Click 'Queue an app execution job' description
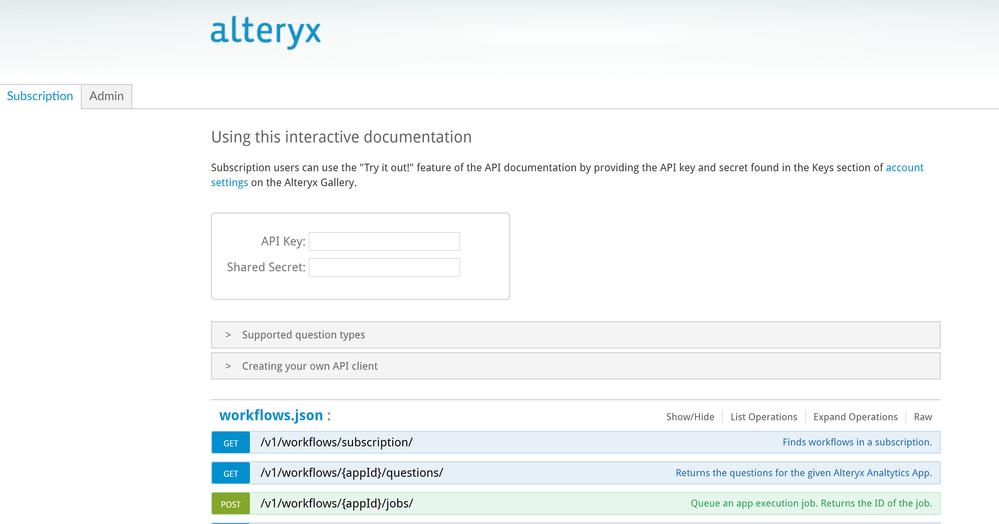The image size is (999, 524). 811,504
